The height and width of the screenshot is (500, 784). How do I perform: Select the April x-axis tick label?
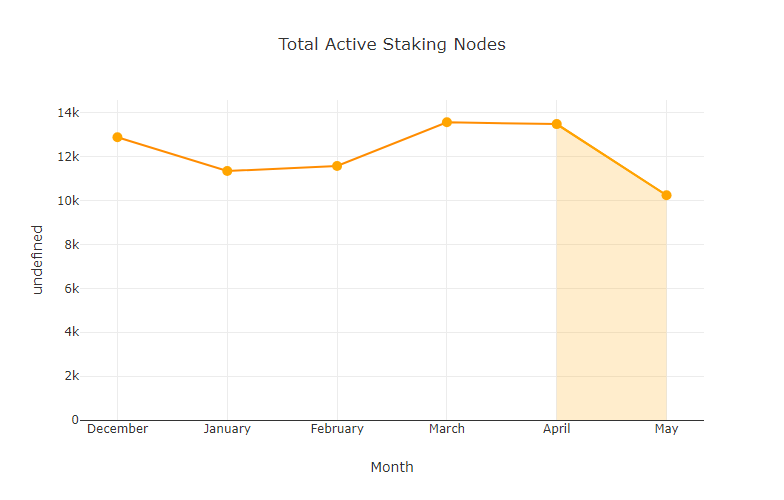point(557,429)
